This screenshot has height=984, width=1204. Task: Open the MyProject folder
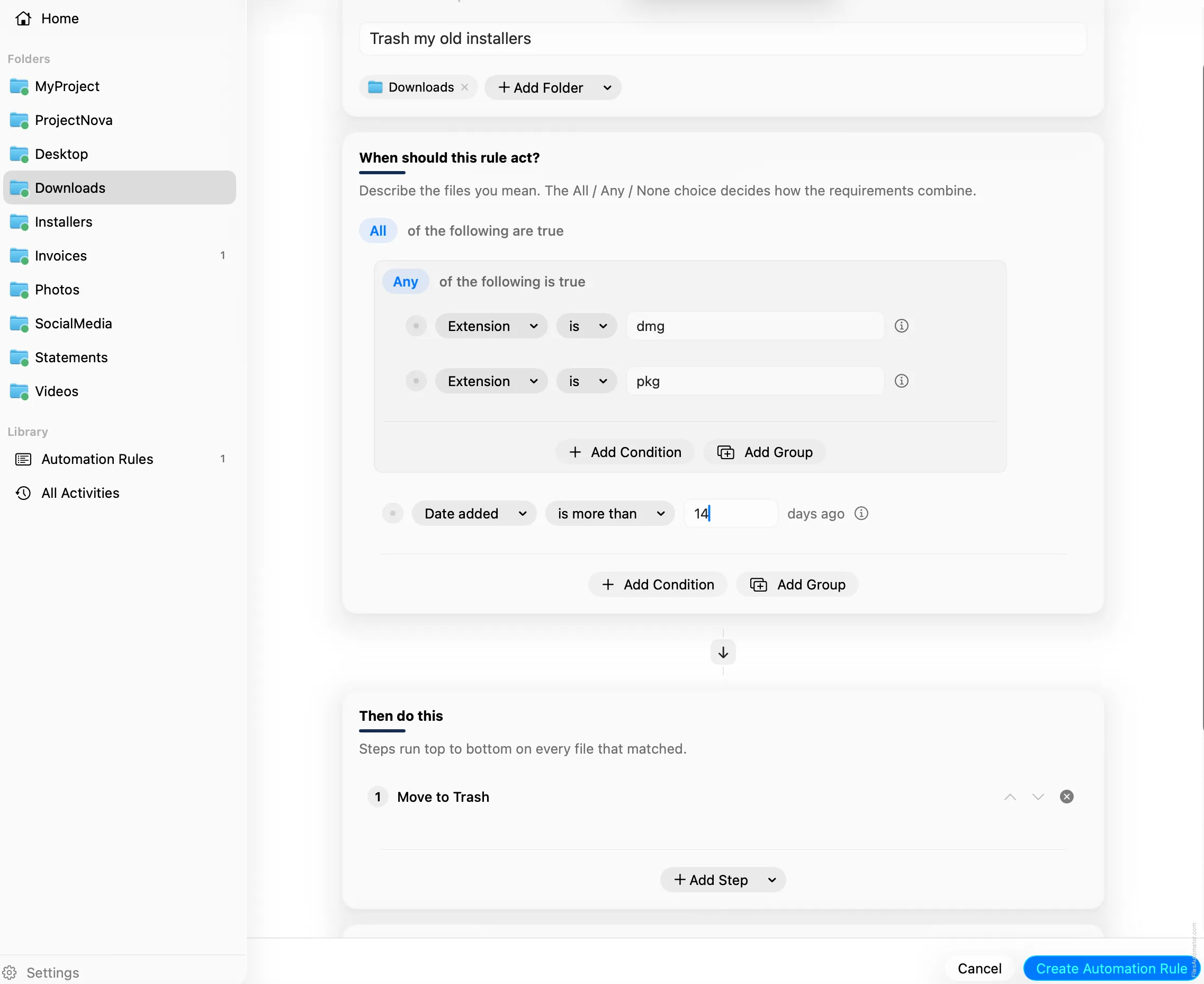(120, 86)
